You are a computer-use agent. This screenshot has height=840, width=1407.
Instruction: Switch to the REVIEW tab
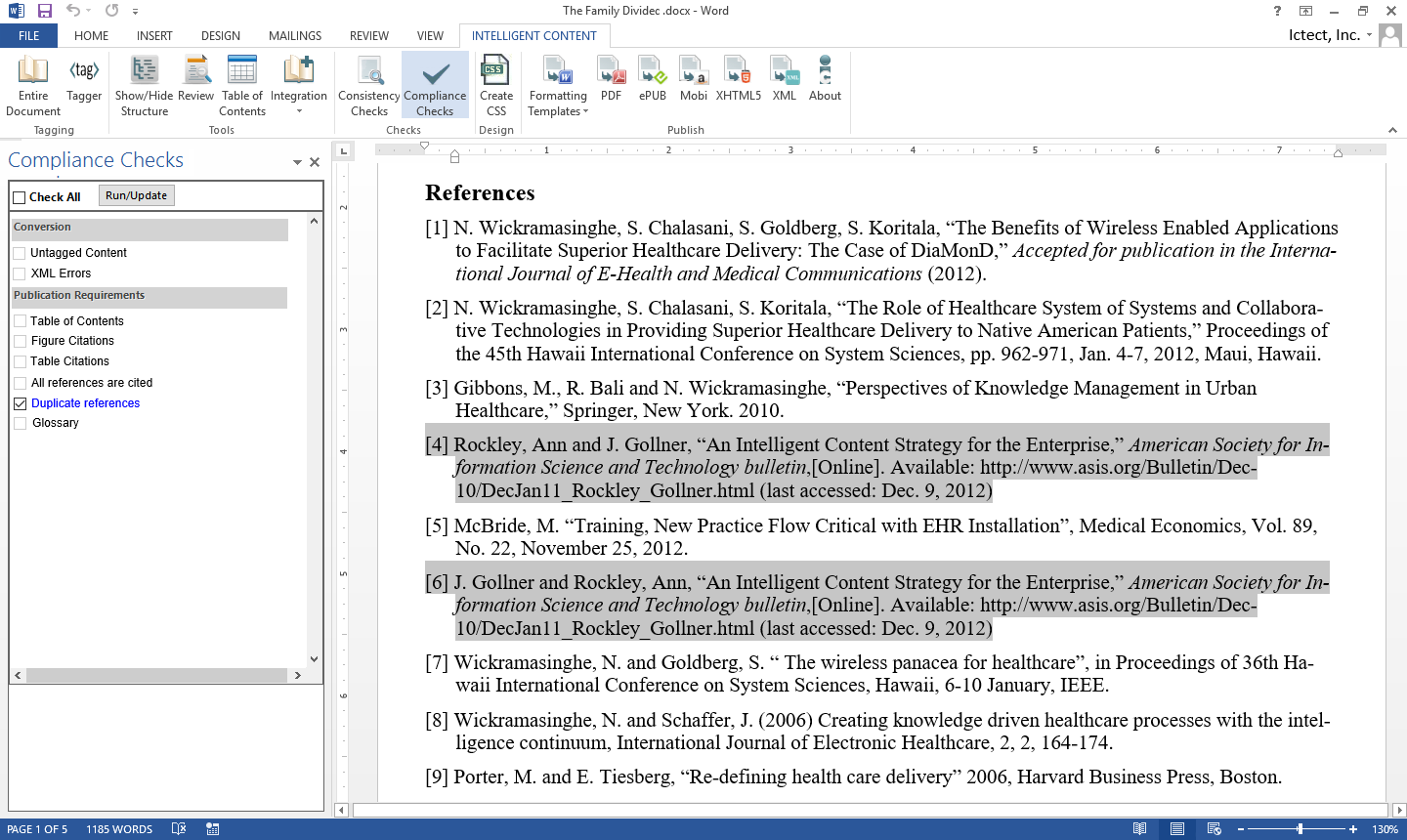pos(369,36)
